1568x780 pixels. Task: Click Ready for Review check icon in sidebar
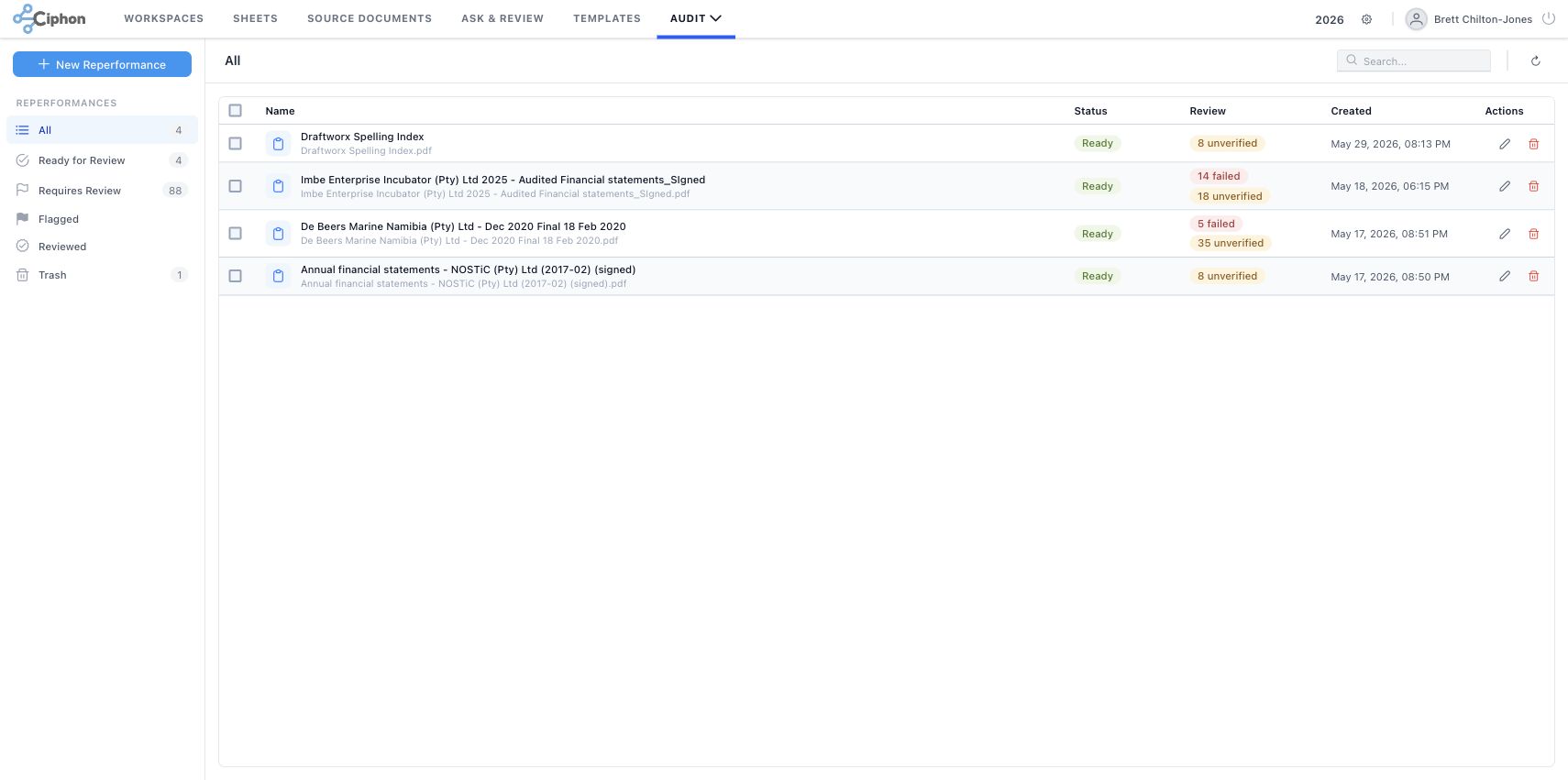coord(23,160)
